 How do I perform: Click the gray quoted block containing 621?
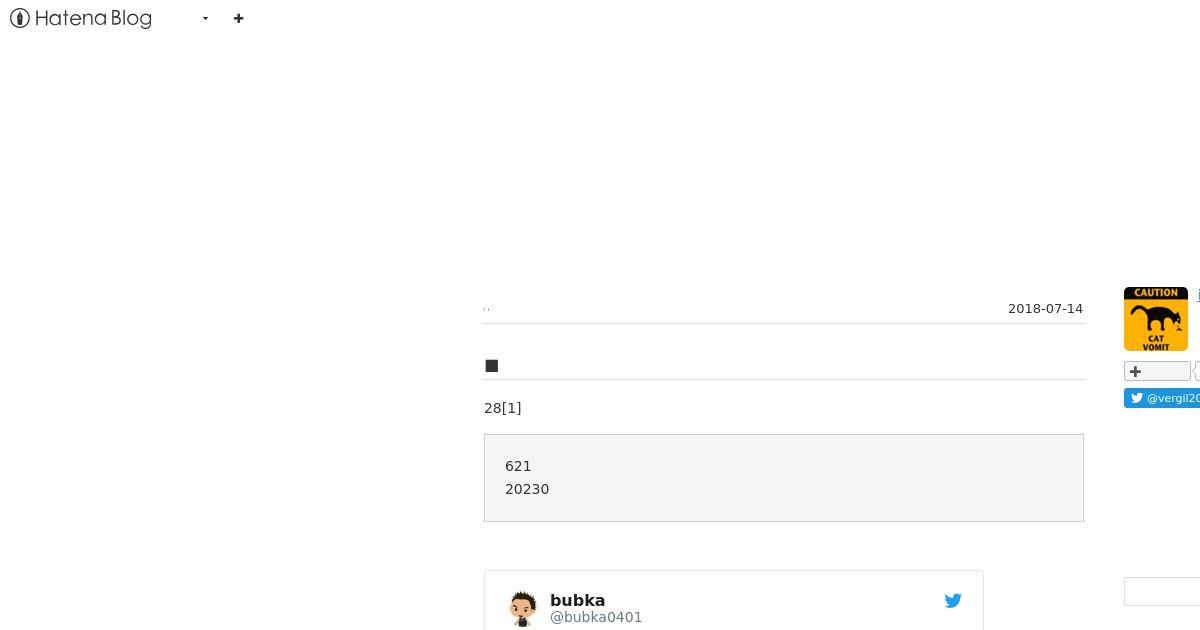click(x=784, y=478)
